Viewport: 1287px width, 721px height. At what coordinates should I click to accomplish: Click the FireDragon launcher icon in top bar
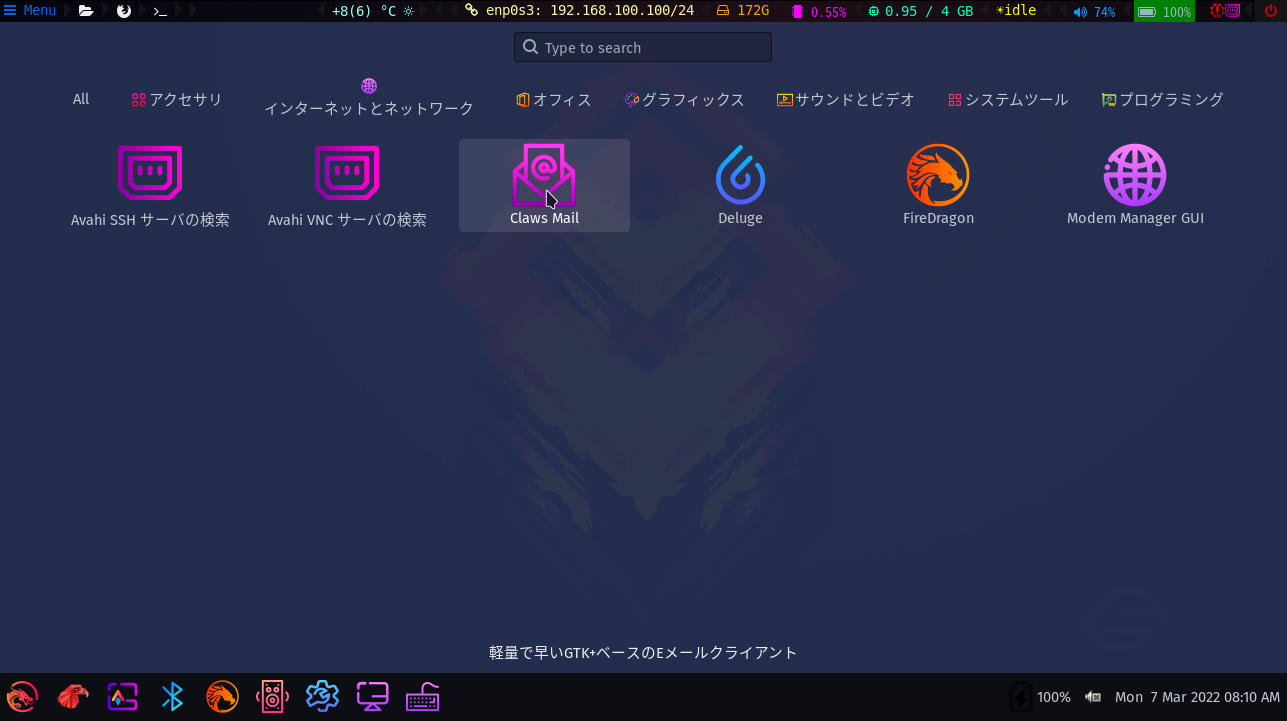(x=124, y=11)
